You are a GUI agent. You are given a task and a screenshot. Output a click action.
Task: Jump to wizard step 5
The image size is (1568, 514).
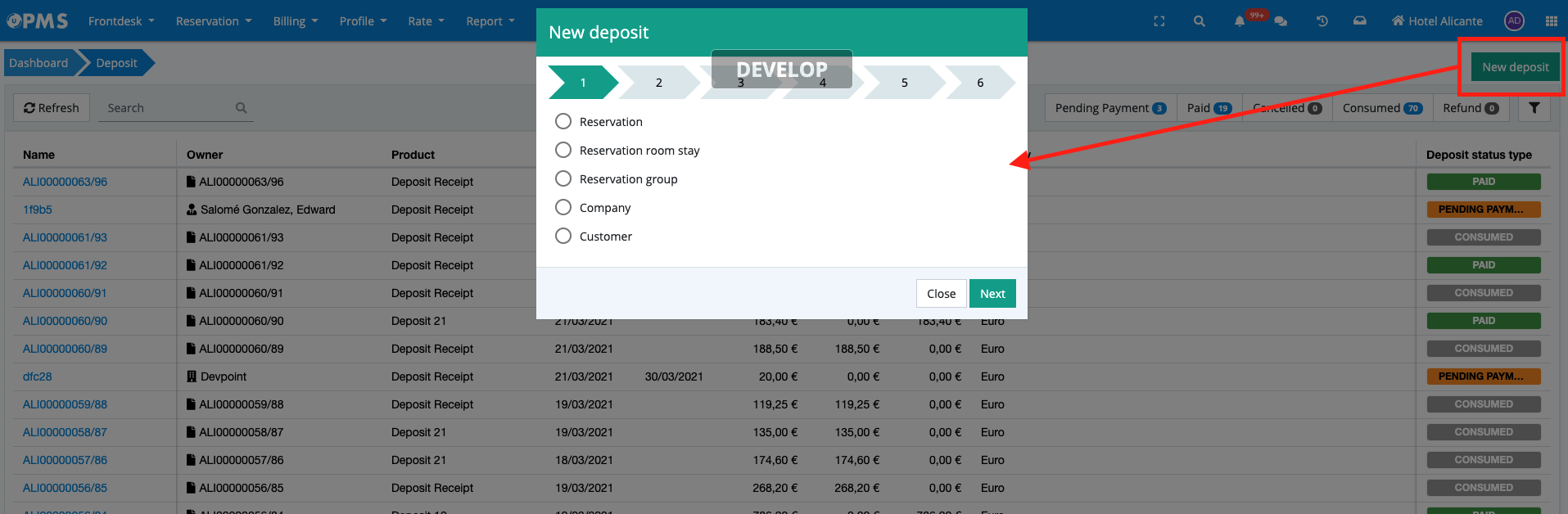(904, 83)
